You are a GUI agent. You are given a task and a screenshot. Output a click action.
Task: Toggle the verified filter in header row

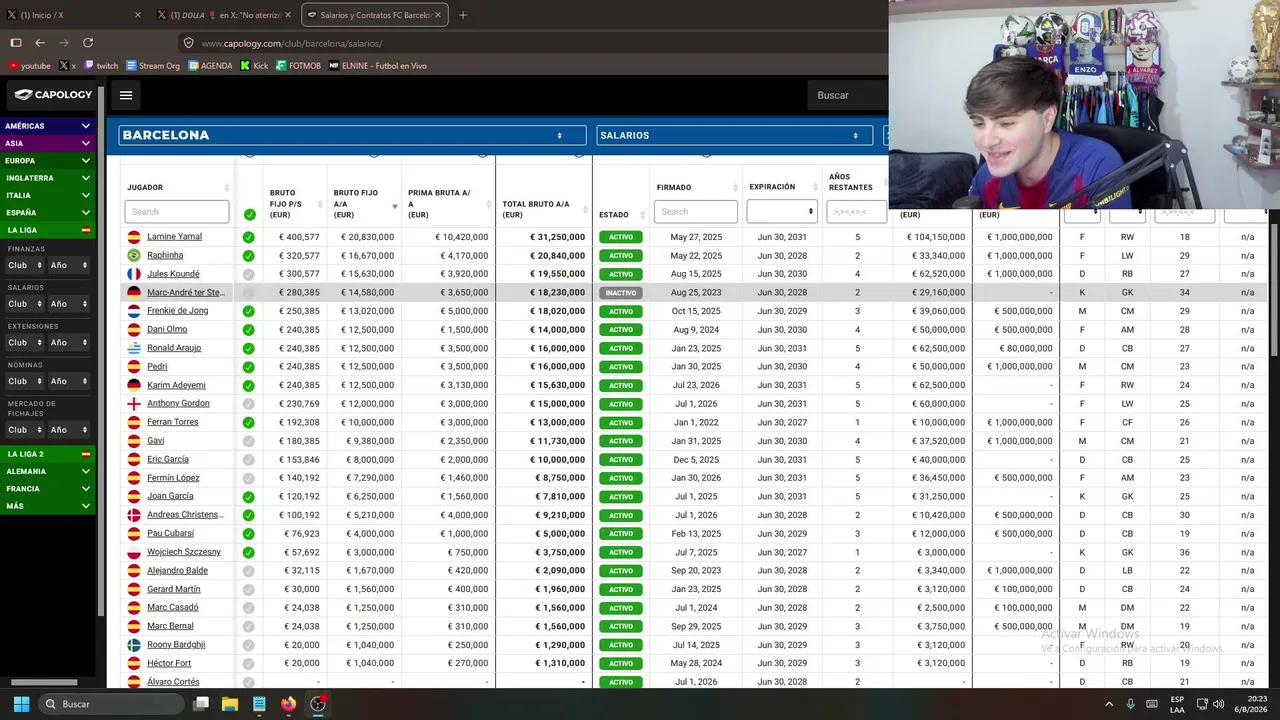[x=249, y=214]
